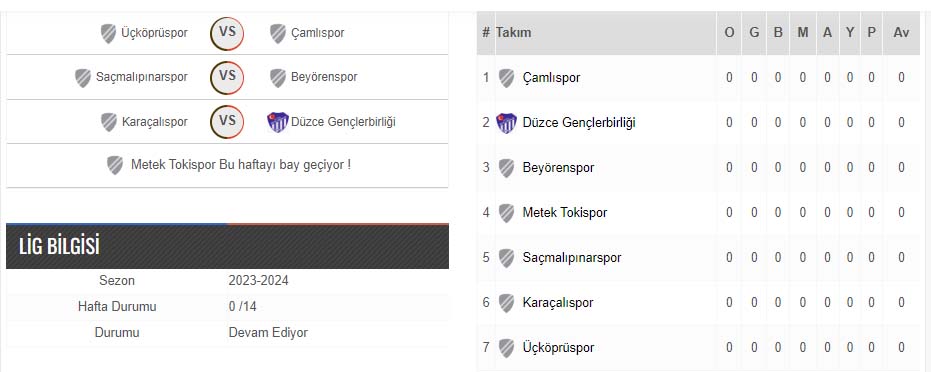The width and height of the screenshot is (931, 372).
Task: Click the Çamlıspor shield icon in standings
Action: tap(506, 78)
